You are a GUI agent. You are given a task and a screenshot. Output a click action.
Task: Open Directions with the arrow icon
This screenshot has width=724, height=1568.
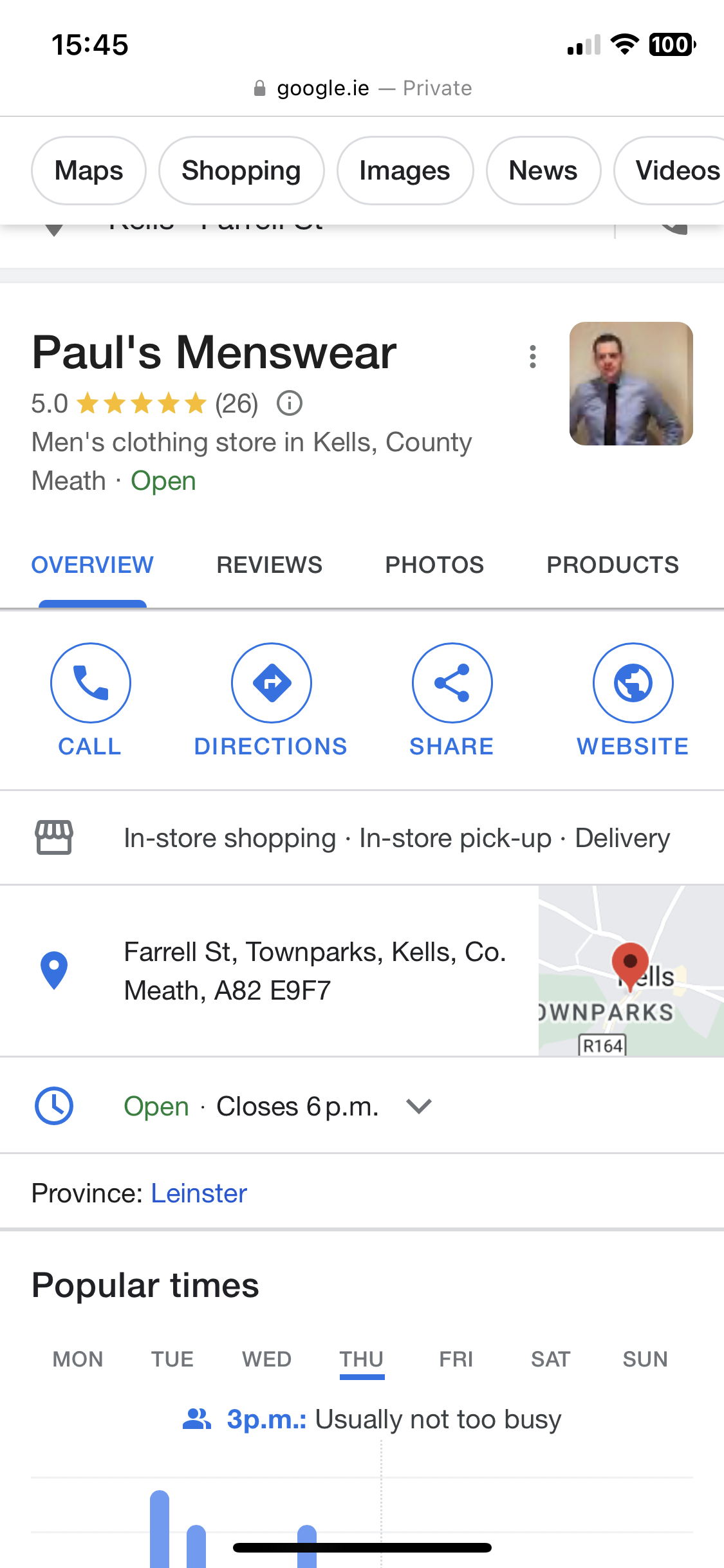[272, 683]
